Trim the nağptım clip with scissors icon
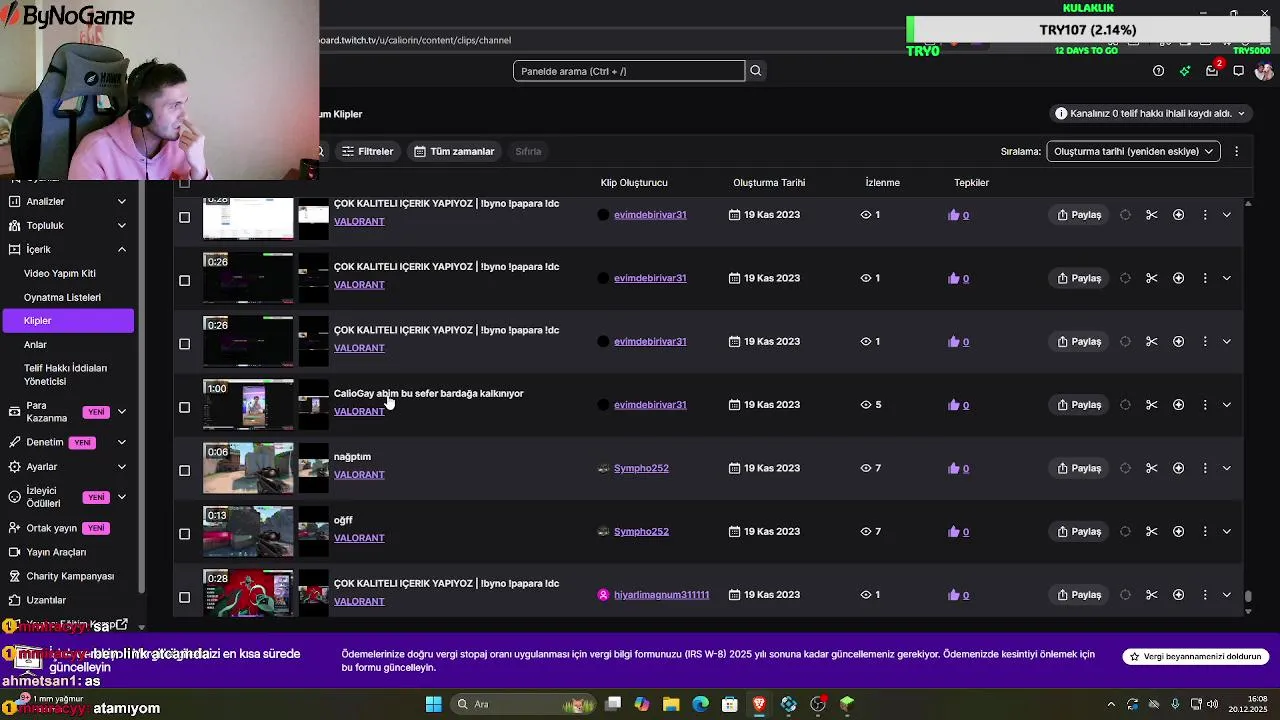Screen dimensions: 1280x720 pos(1152,468)
